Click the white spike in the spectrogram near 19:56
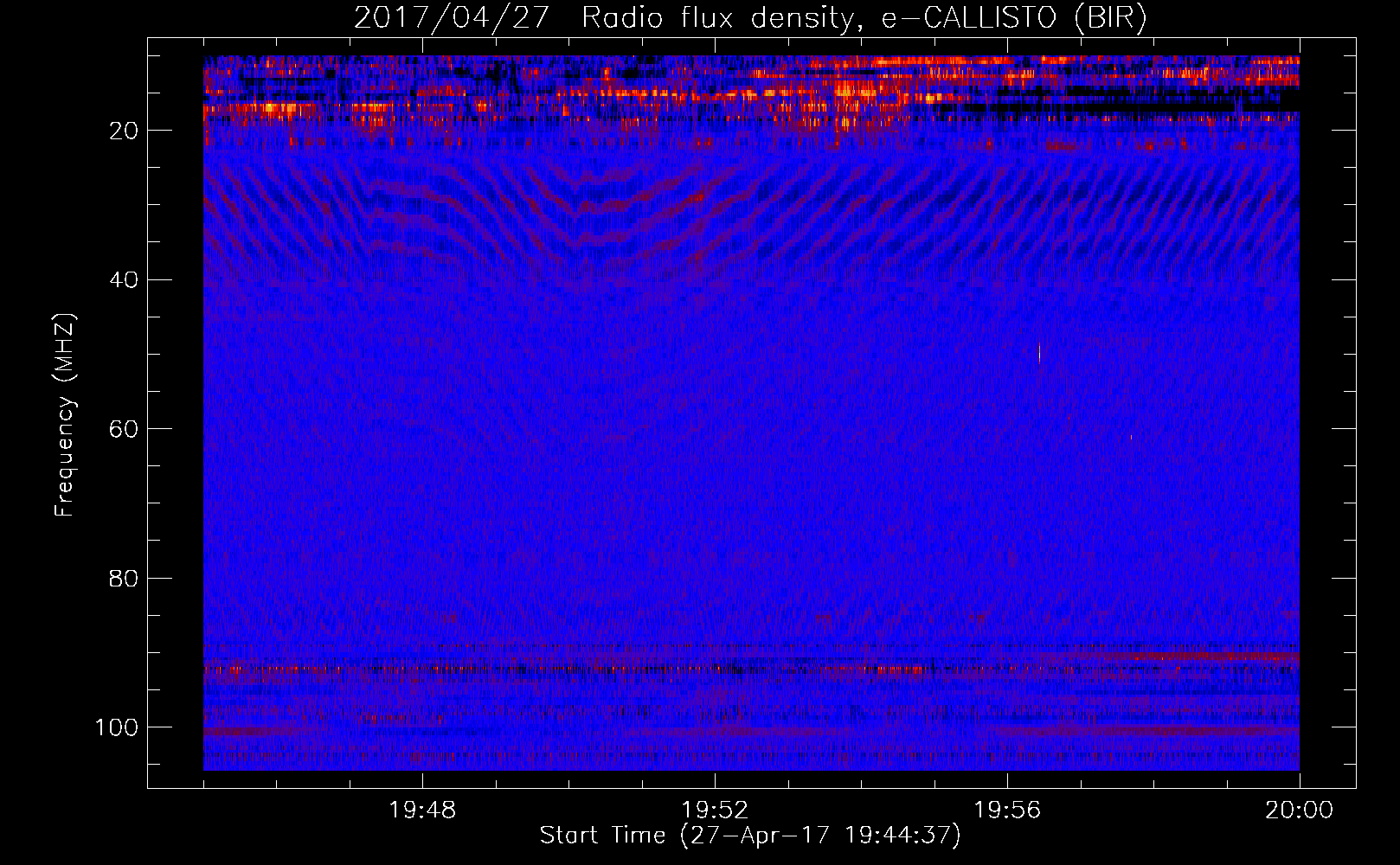This screenshot has width=1400, height=865. tap(1039, 353)
